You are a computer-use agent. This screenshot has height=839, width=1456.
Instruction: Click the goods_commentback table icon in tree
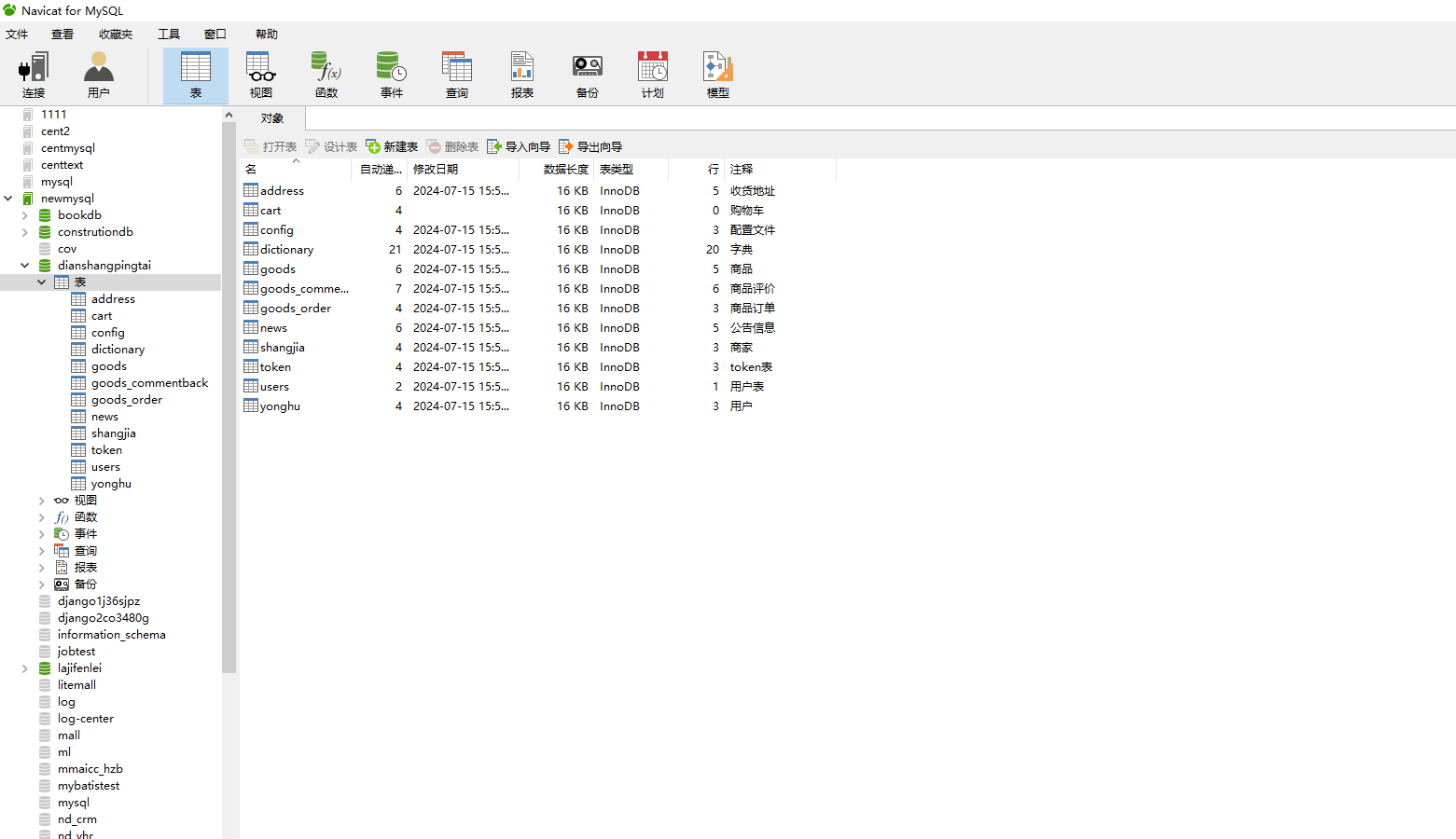(x=78, y=383)
